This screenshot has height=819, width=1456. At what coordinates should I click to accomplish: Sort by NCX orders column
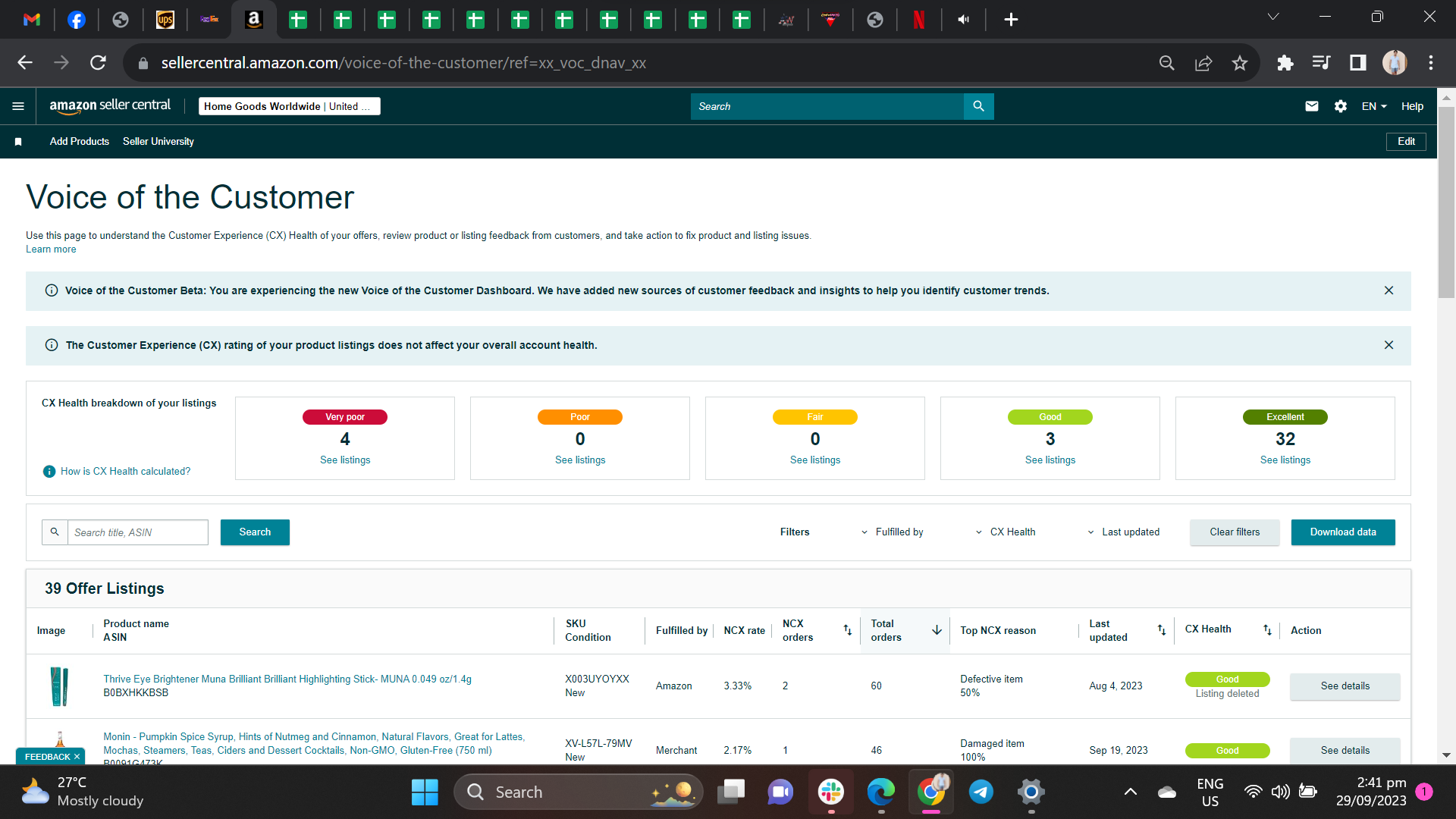pos(847,630)
